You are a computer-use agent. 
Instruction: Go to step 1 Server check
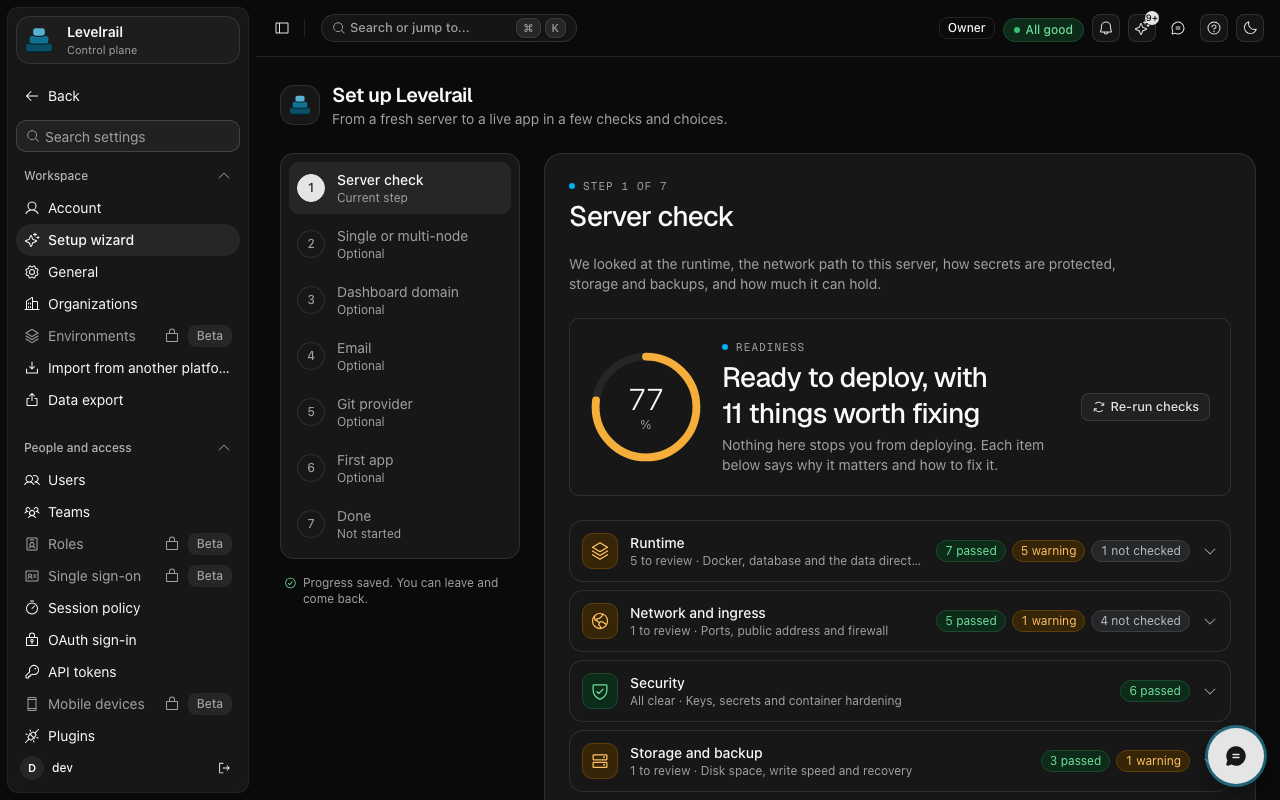tap(400, 188)
